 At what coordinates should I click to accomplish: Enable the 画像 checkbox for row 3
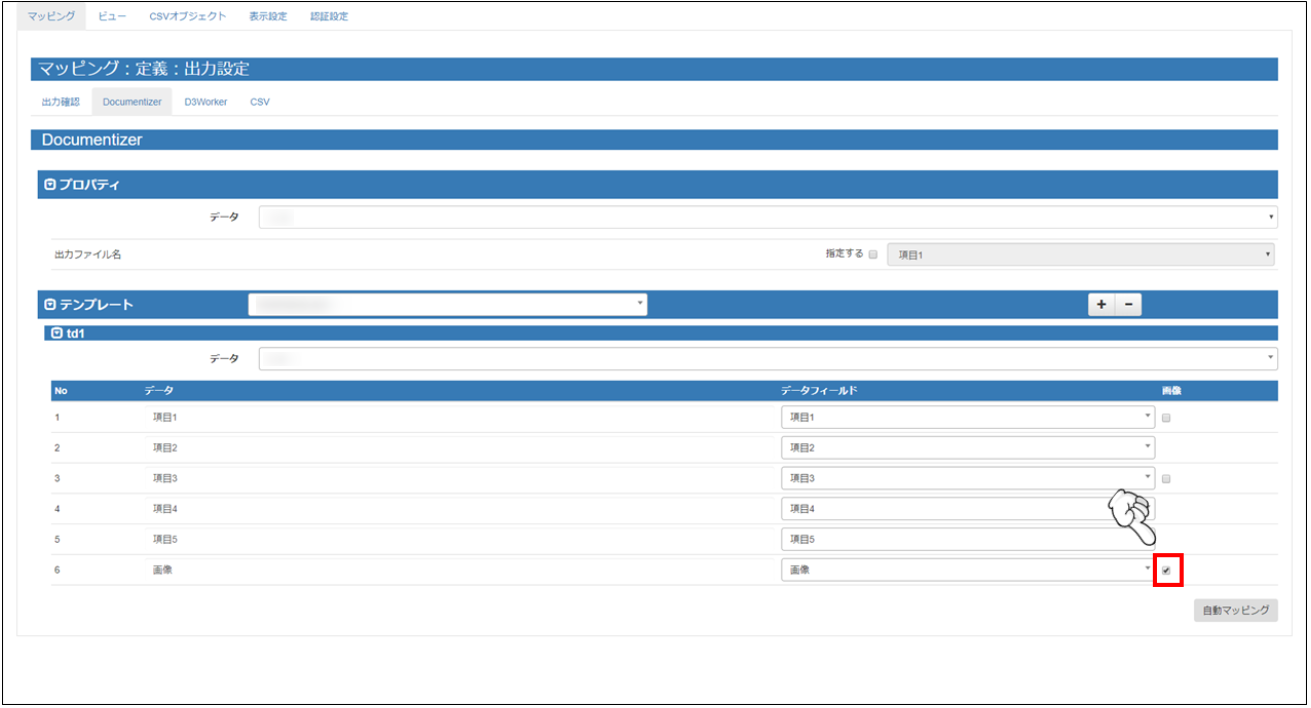(x=1166, y=479)
